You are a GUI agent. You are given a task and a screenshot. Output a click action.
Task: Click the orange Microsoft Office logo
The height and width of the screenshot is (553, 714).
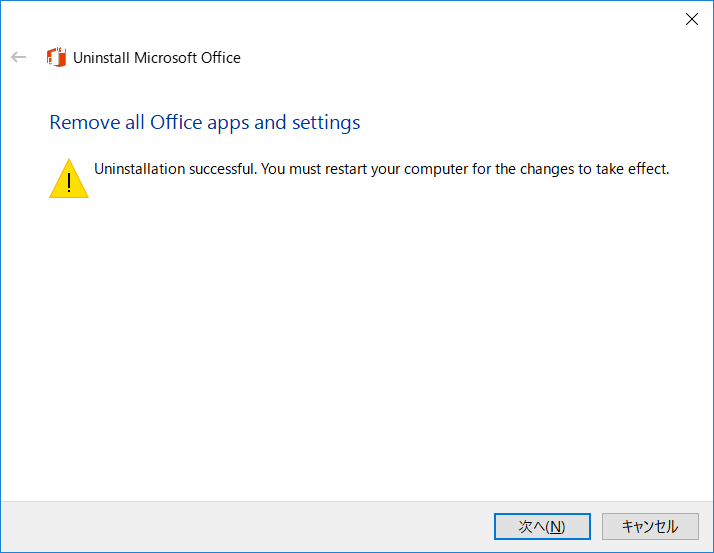pyautogui.click(x=56, y=57)
